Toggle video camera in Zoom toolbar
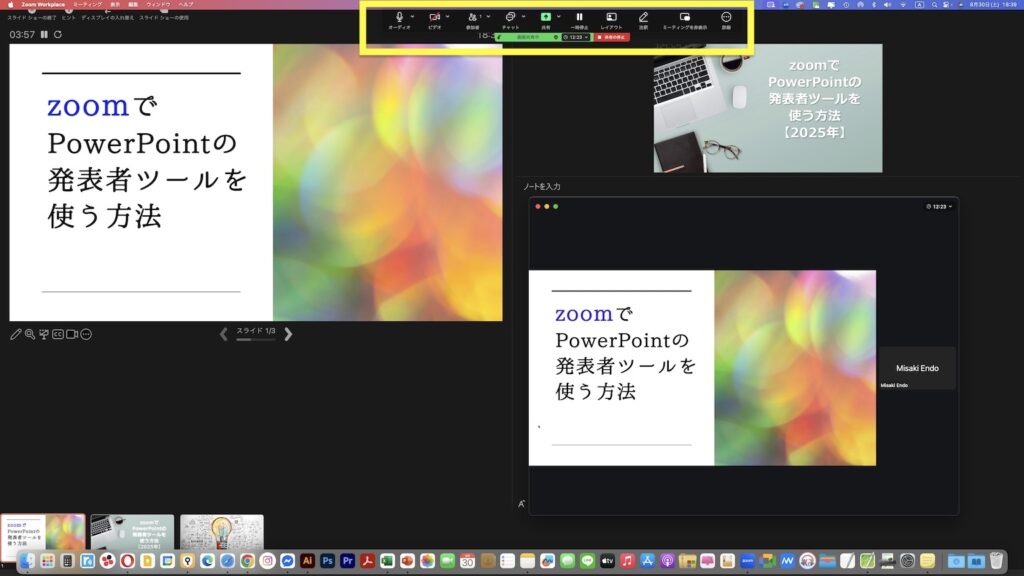The width and height of the screenshot is (1024, 576). [x=434, y=18]
